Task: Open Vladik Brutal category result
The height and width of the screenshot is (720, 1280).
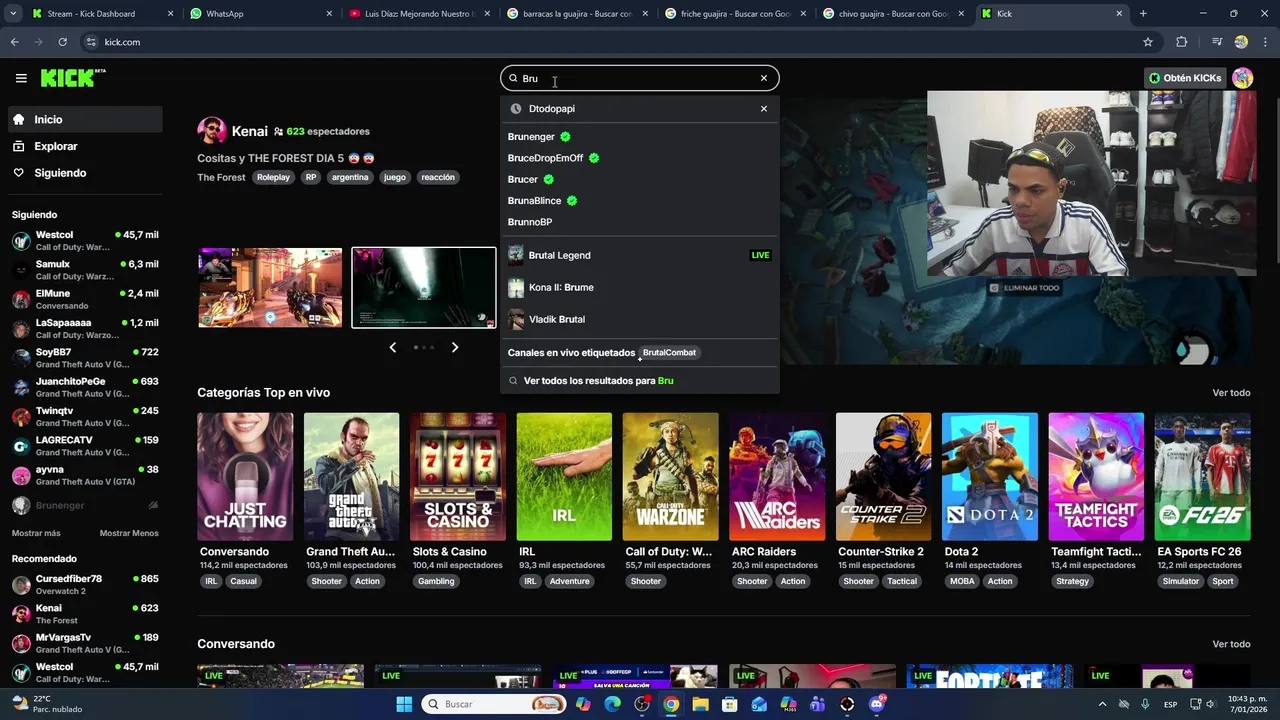Action: tap(640, 319)
